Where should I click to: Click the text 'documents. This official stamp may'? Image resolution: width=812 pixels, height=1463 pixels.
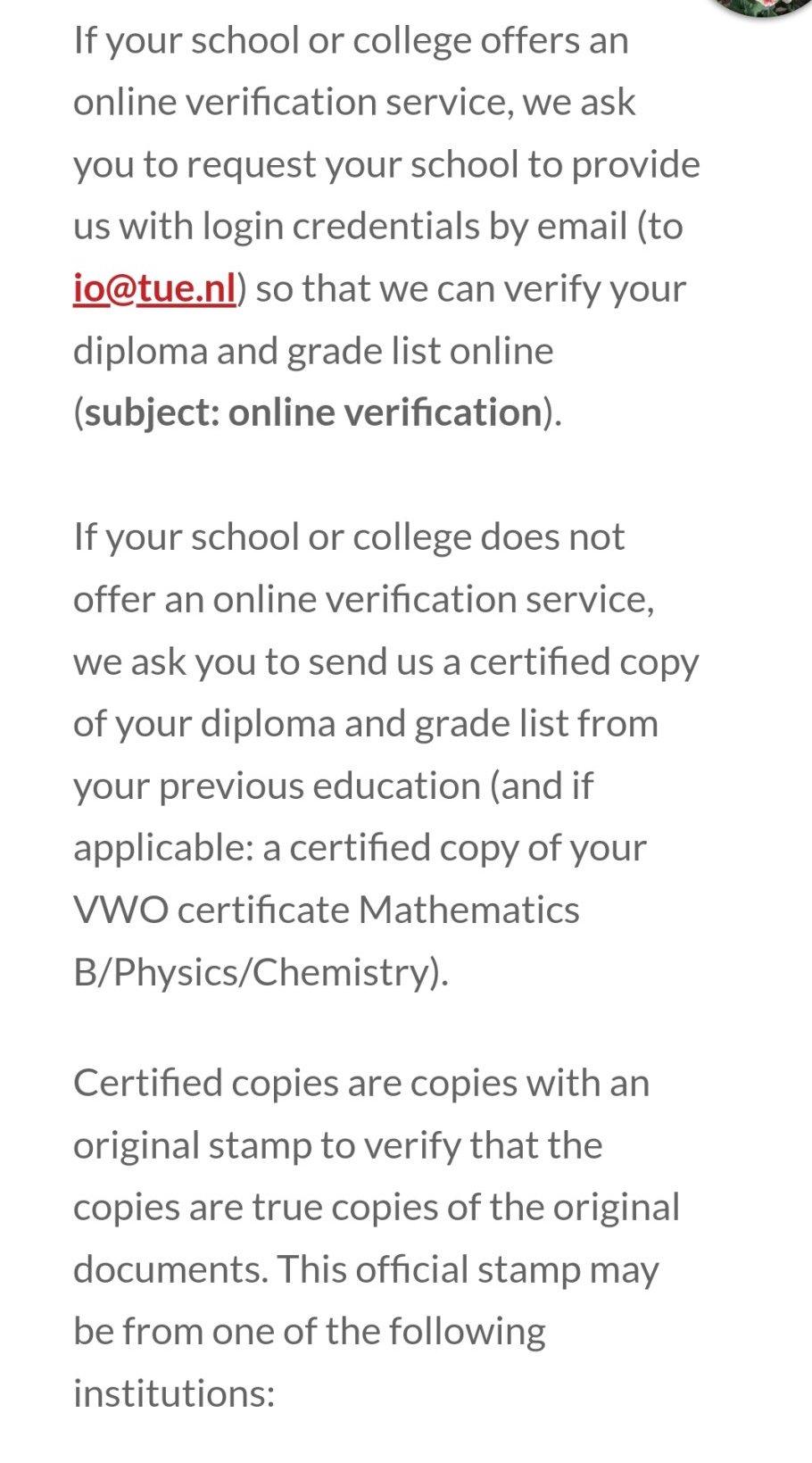[x=366, y=1269]
